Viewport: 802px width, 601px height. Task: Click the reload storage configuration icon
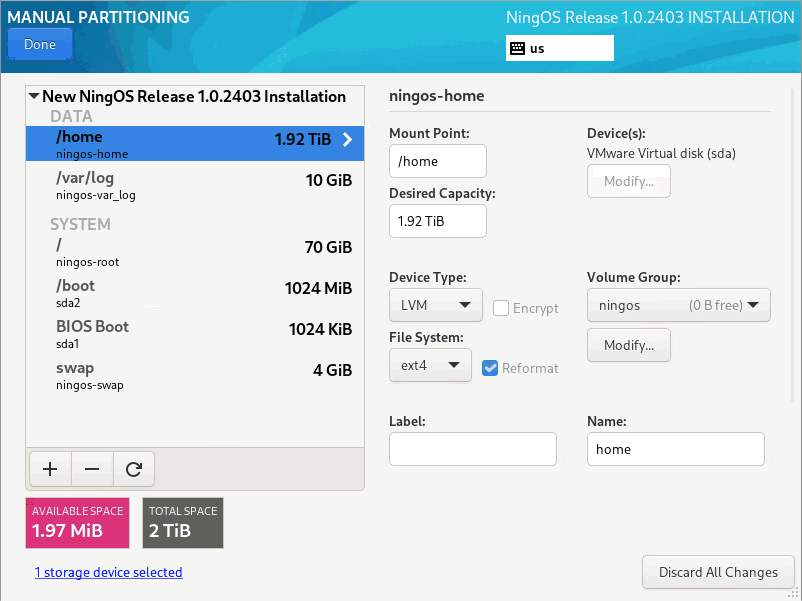coord(133,469)
